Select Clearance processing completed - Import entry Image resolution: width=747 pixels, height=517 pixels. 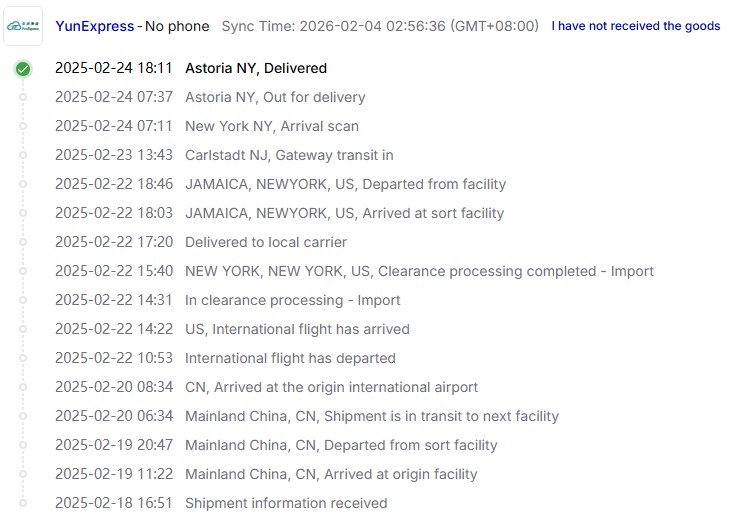pyautogui.click(x=419, y=272)
